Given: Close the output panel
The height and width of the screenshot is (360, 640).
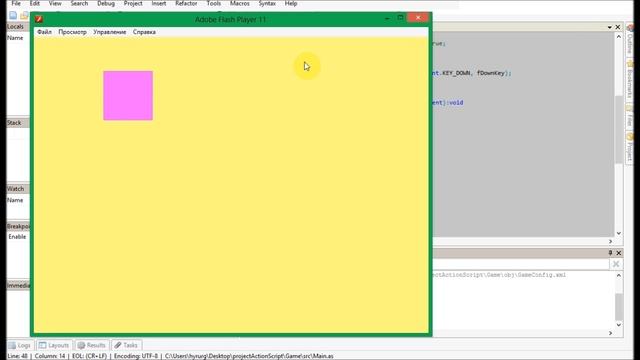Looking at the screenshot, I should (x=619, y=253).
